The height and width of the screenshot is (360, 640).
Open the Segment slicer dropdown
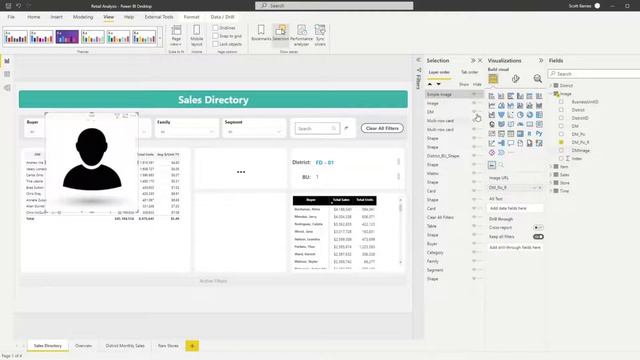pyautogui.click(x=279, y=132)
